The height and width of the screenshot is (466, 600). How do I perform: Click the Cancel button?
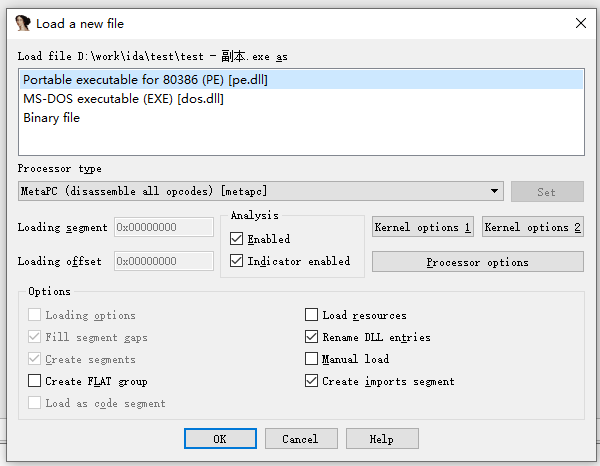[x=301, y=438]
